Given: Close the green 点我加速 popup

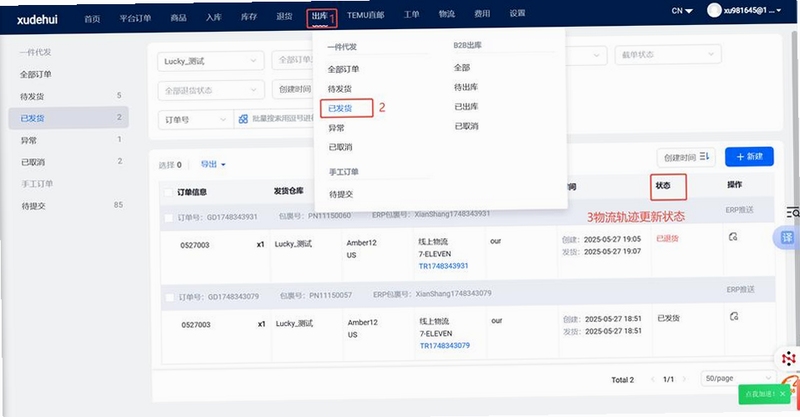Looking at the screenshot, I should [x=783, y=394].
